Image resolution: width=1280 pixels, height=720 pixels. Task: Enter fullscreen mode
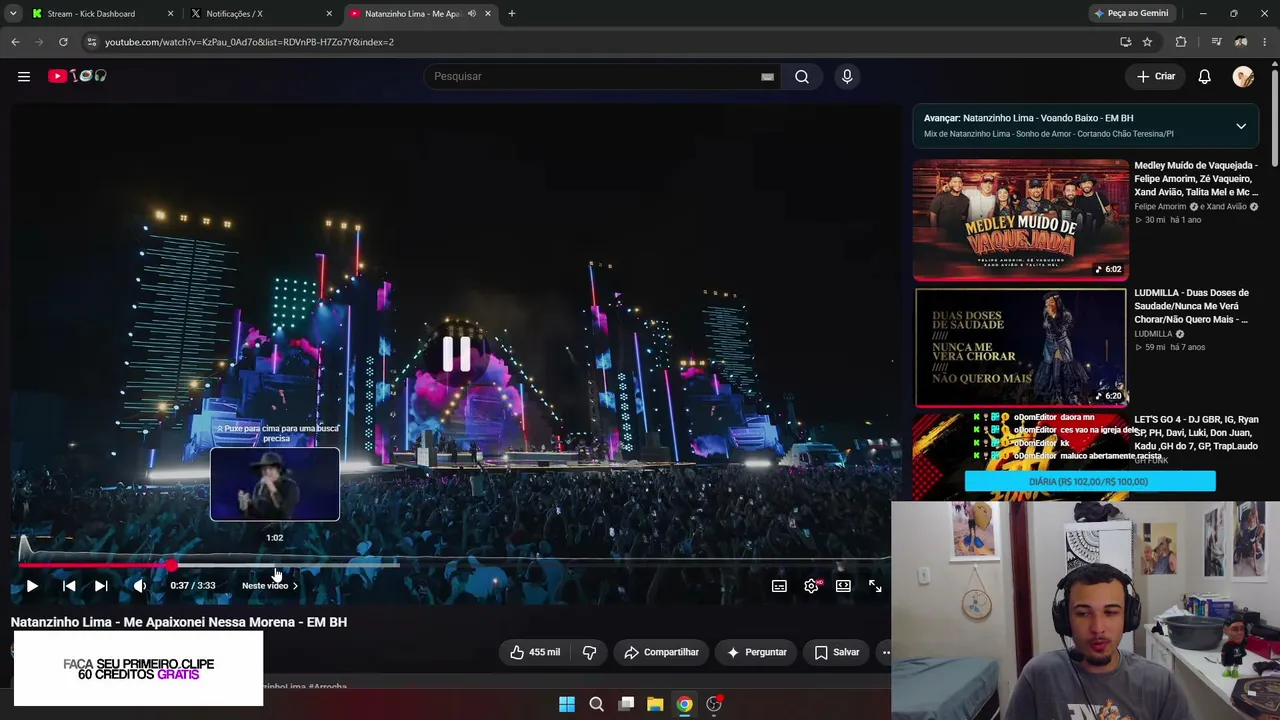[x=875, y=586]
